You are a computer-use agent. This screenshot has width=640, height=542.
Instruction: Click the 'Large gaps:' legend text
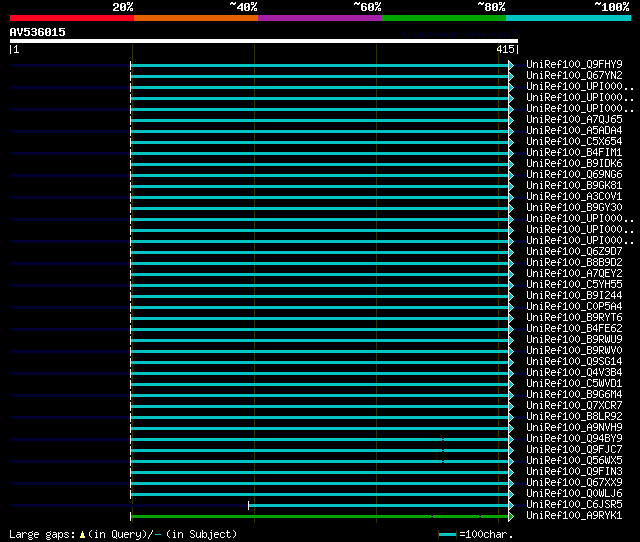point(42,534)
